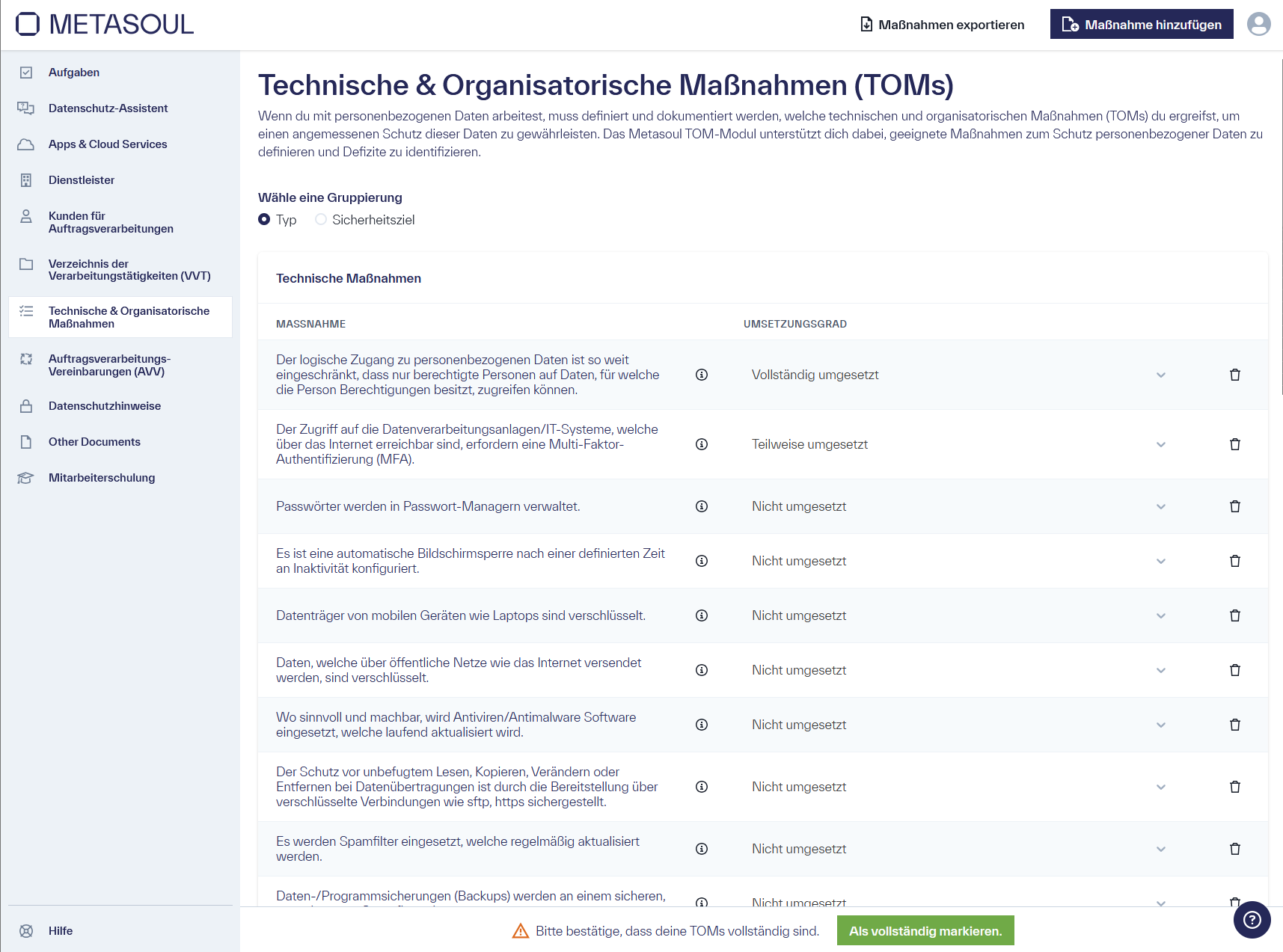
Task: Select the Typ grouping radio button
Action: (263, 219)
